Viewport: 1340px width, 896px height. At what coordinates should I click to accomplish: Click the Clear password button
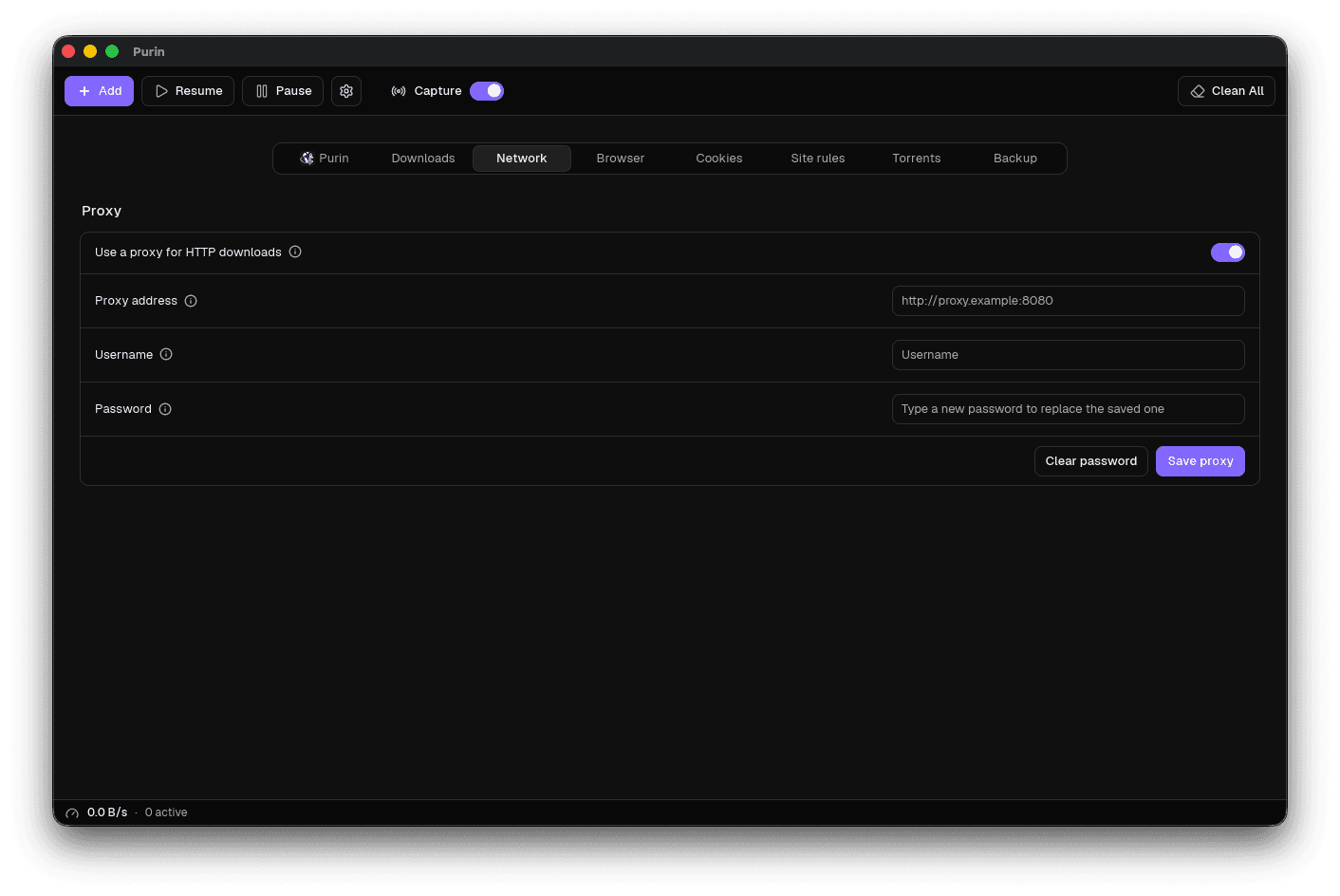(x=1091, y=461)
